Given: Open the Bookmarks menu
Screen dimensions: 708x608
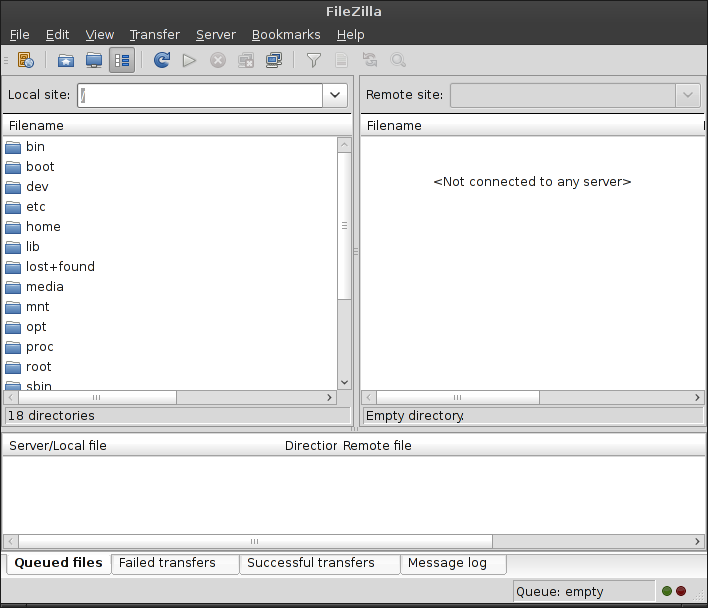Looking at the screenshot, I should (286, 35).
